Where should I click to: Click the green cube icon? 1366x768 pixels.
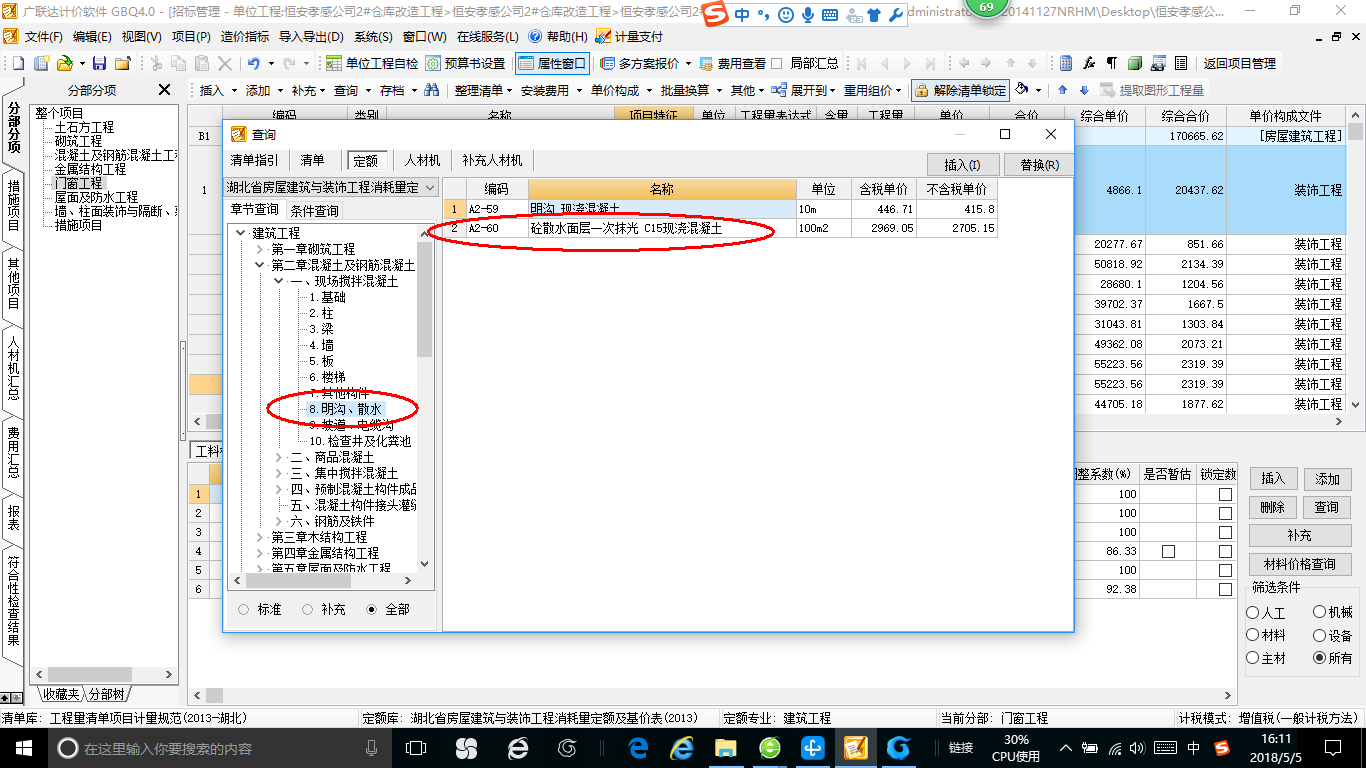(1135, 63)
